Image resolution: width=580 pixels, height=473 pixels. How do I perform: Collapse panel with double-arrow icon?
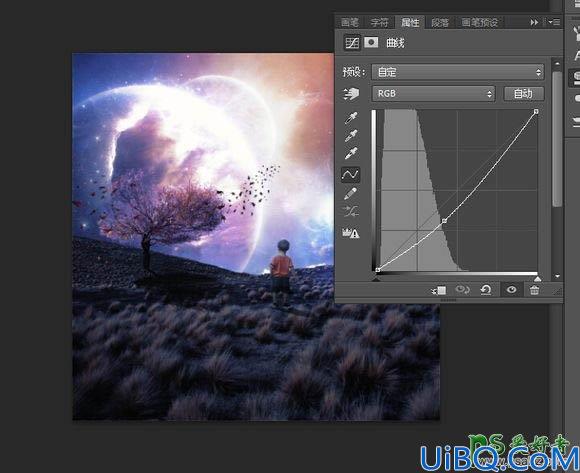pyautogui.click(x=534, y=23)
